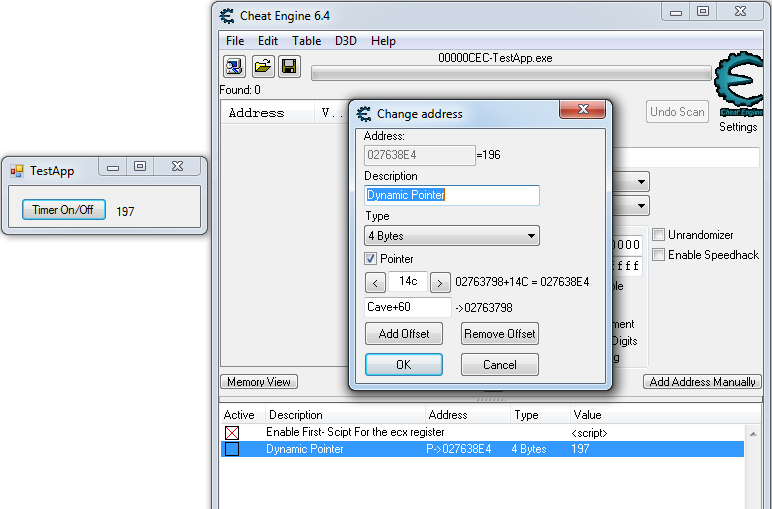This screenshot has width=772, height=509.
Task: Click the save floppy disk icon
Action: coord(289,66)
